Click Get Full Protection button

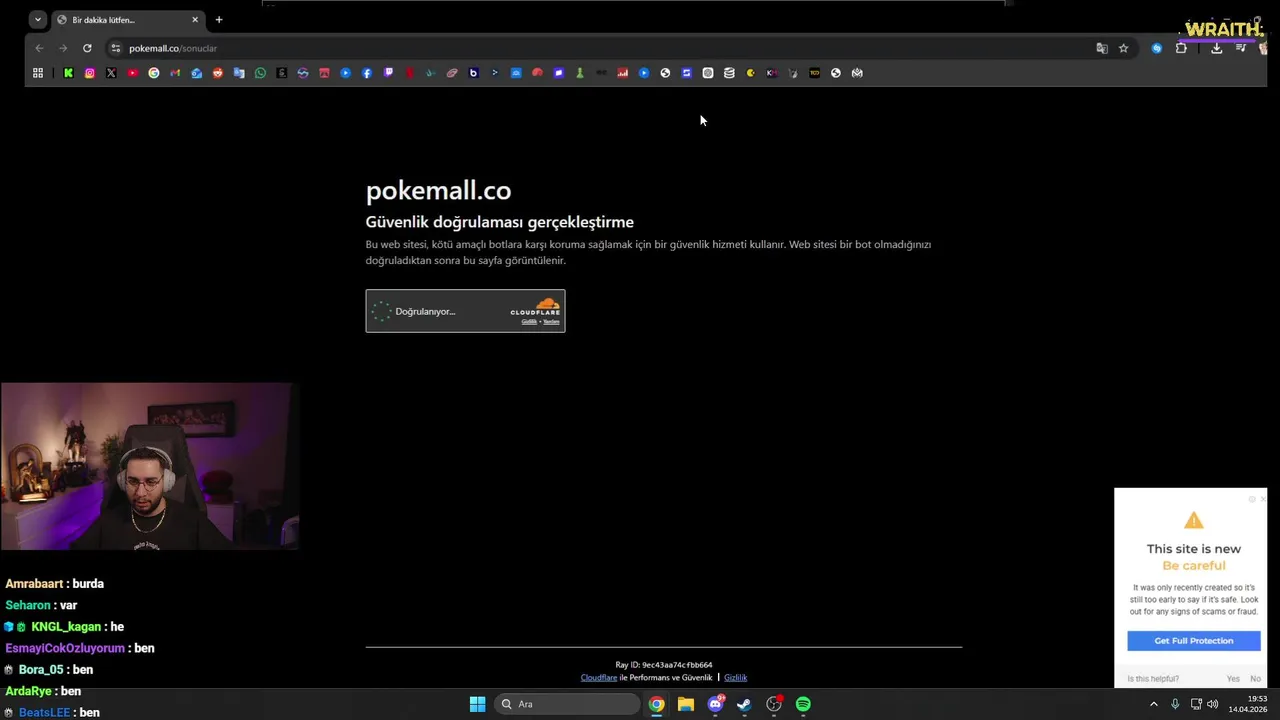point(1194,641)
